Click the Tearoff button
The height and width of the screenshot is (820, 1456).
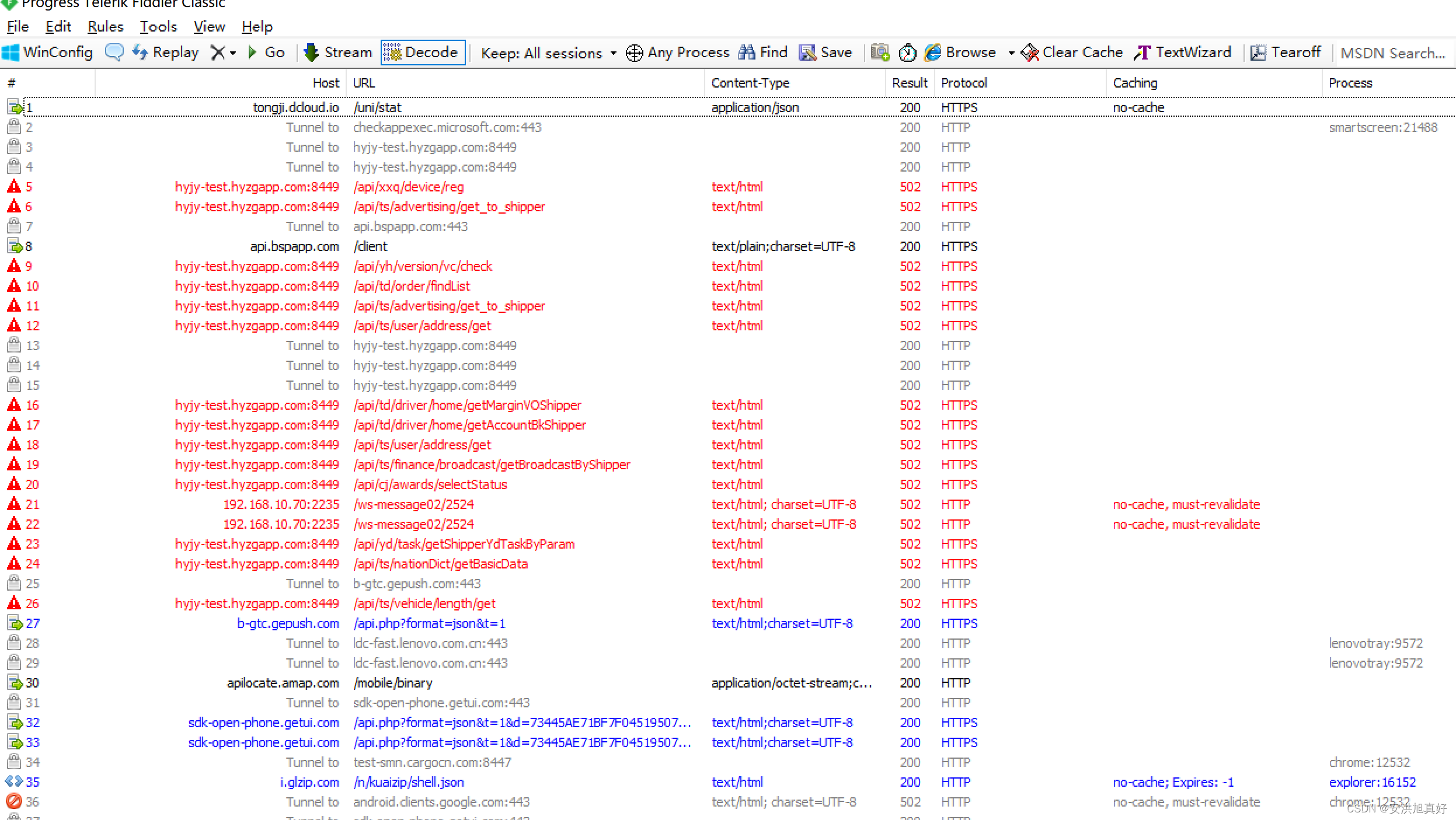[1286, 53]
